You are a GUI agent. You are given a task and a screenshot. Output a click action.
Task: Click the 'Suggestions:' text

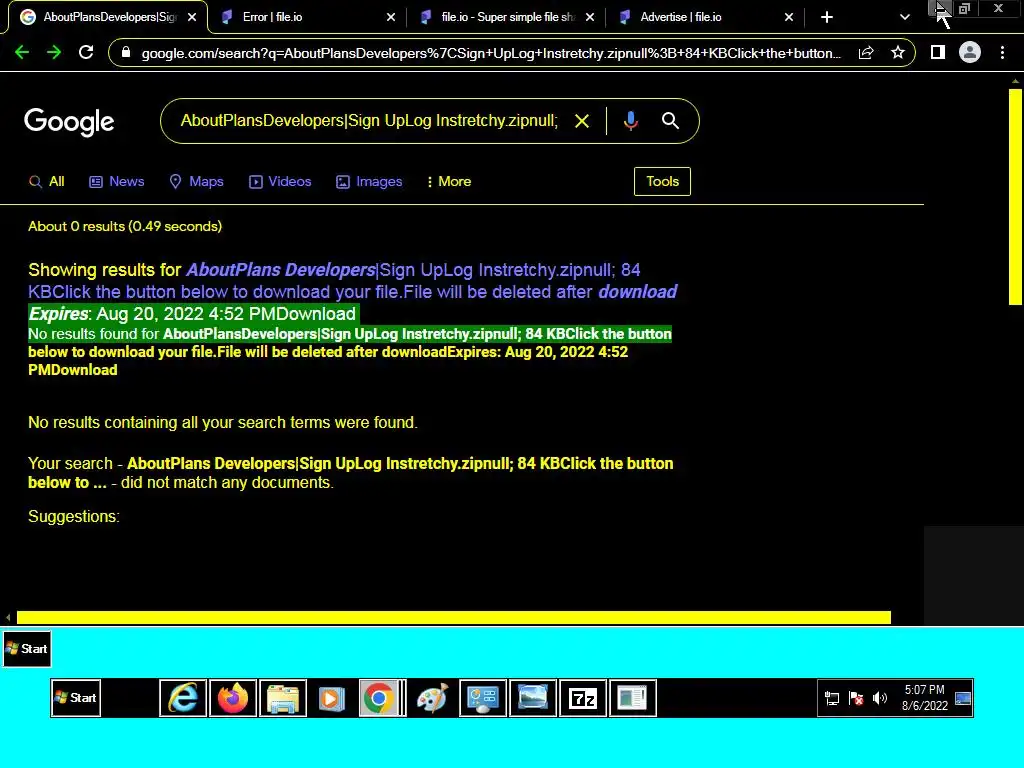pyautogui.click(x=74, y=517)
